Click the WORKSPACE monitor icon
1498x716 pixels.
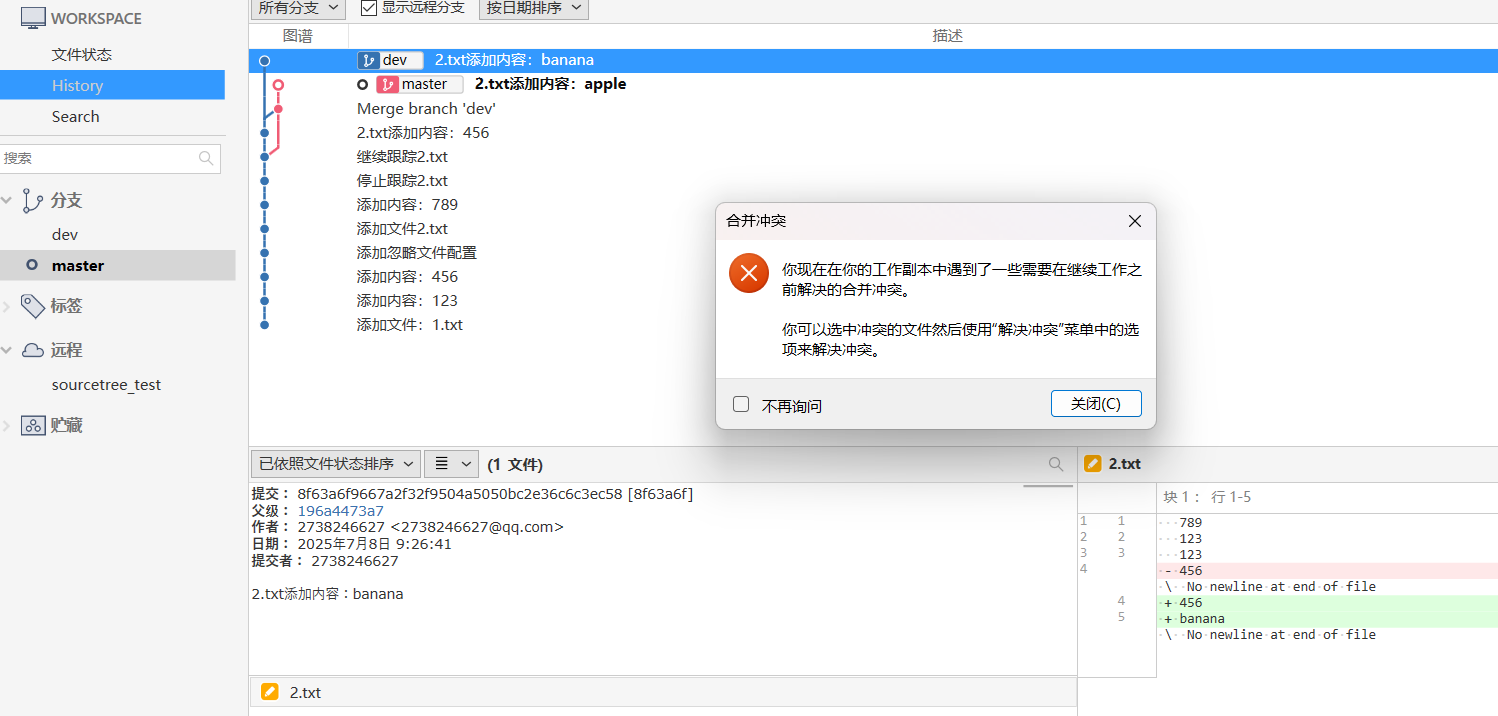click(x=32, y=17)
